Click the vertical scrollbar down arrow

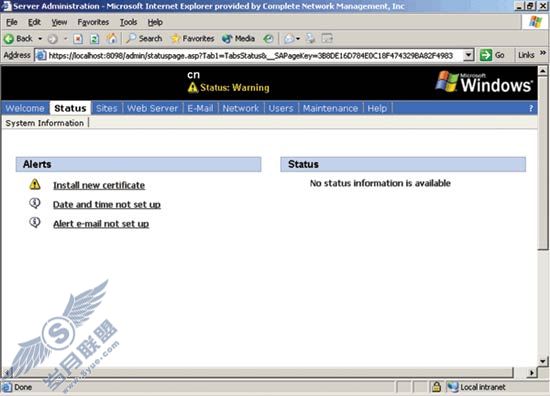pyautogui.click(x=543, y=361)
